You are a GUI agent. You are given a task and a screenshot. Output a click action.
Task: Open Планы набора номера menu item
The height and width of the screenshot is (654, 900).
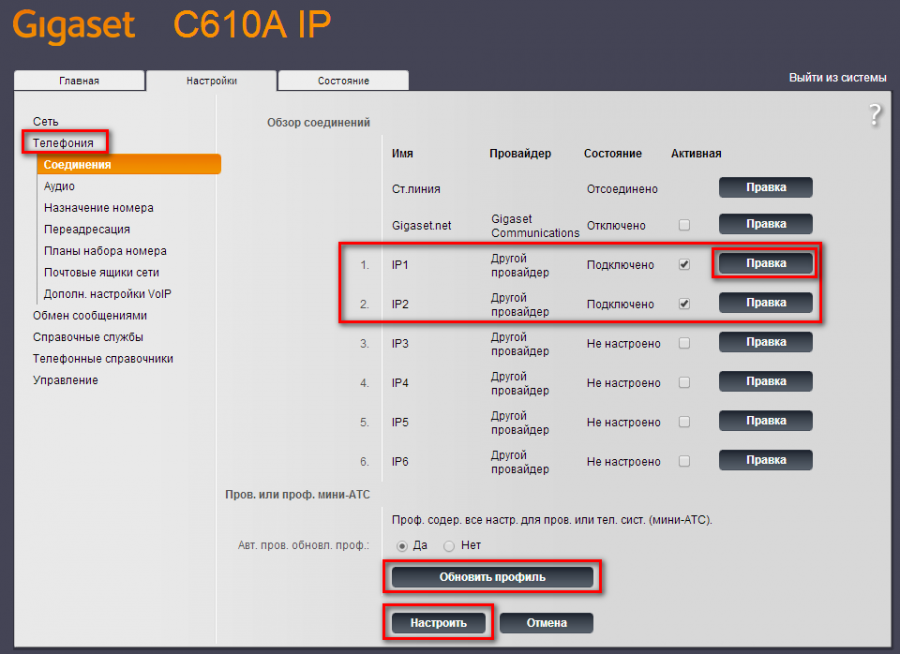coord(105,251)
